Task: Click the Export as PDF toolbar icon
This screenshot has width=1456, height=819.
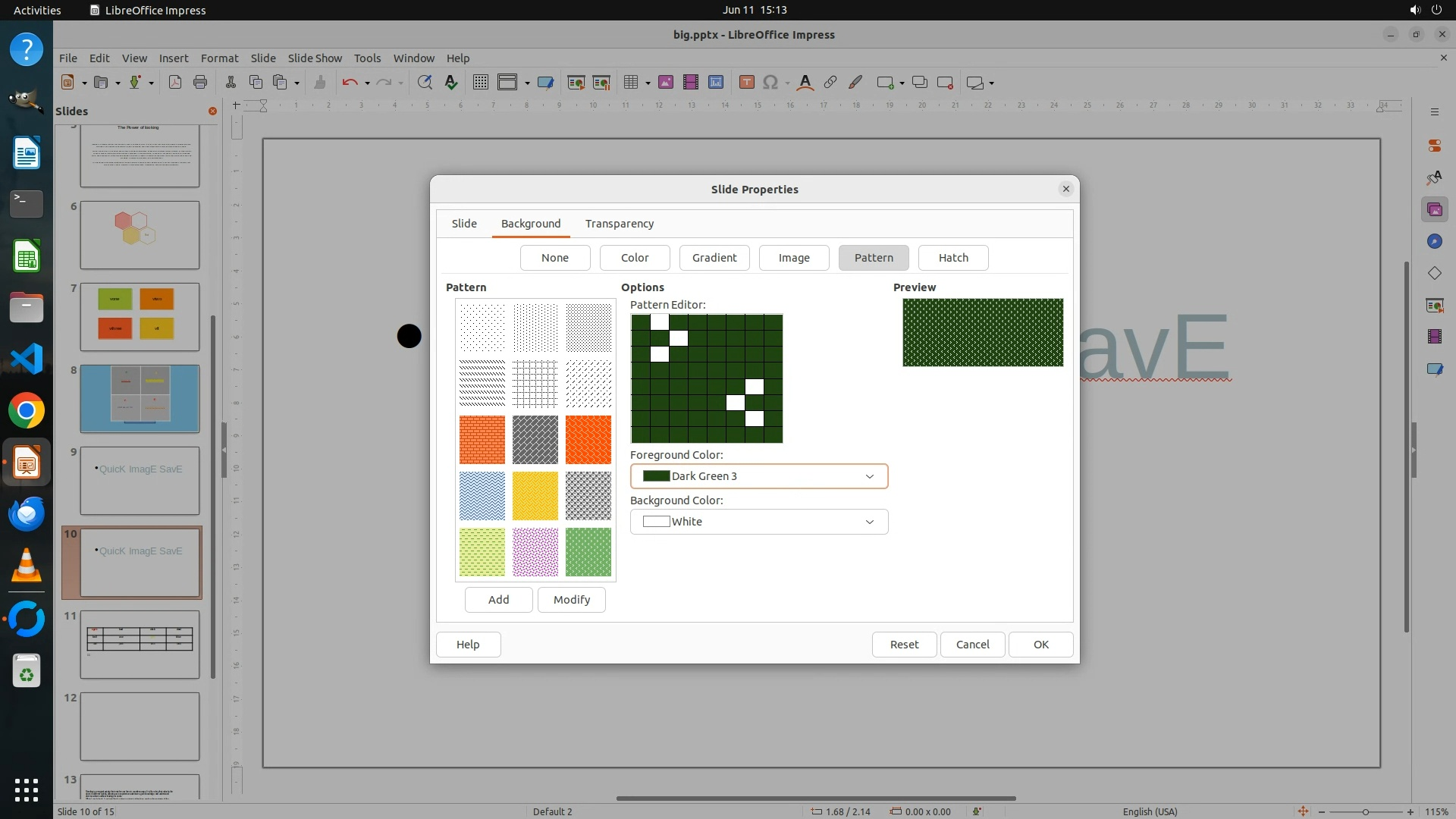Action: pos(175,83)
